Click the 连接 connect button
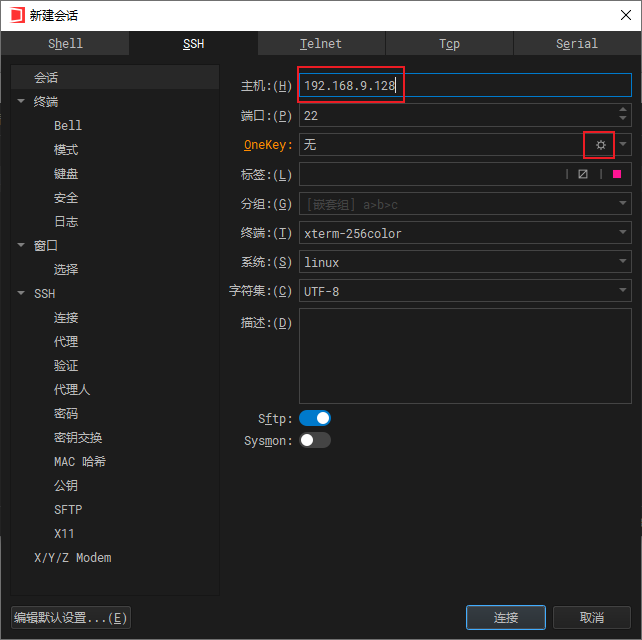The width and height of the screenshot is (642, 640). (505, 618)
